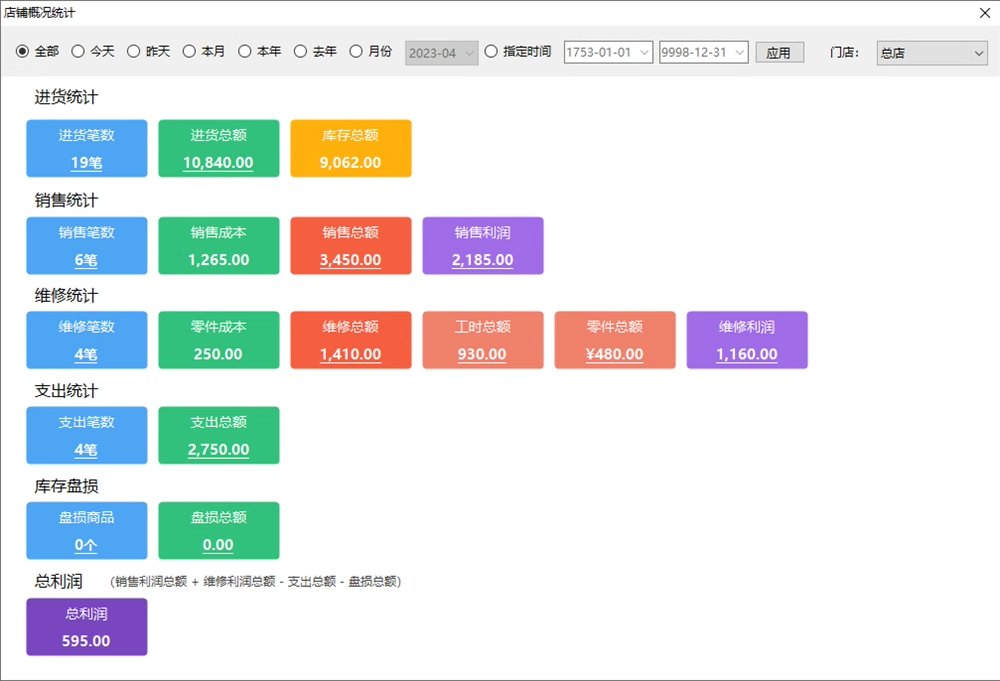Click the 零件成本 250.00 tile
1000x681 pixels.
click(219, 340)
